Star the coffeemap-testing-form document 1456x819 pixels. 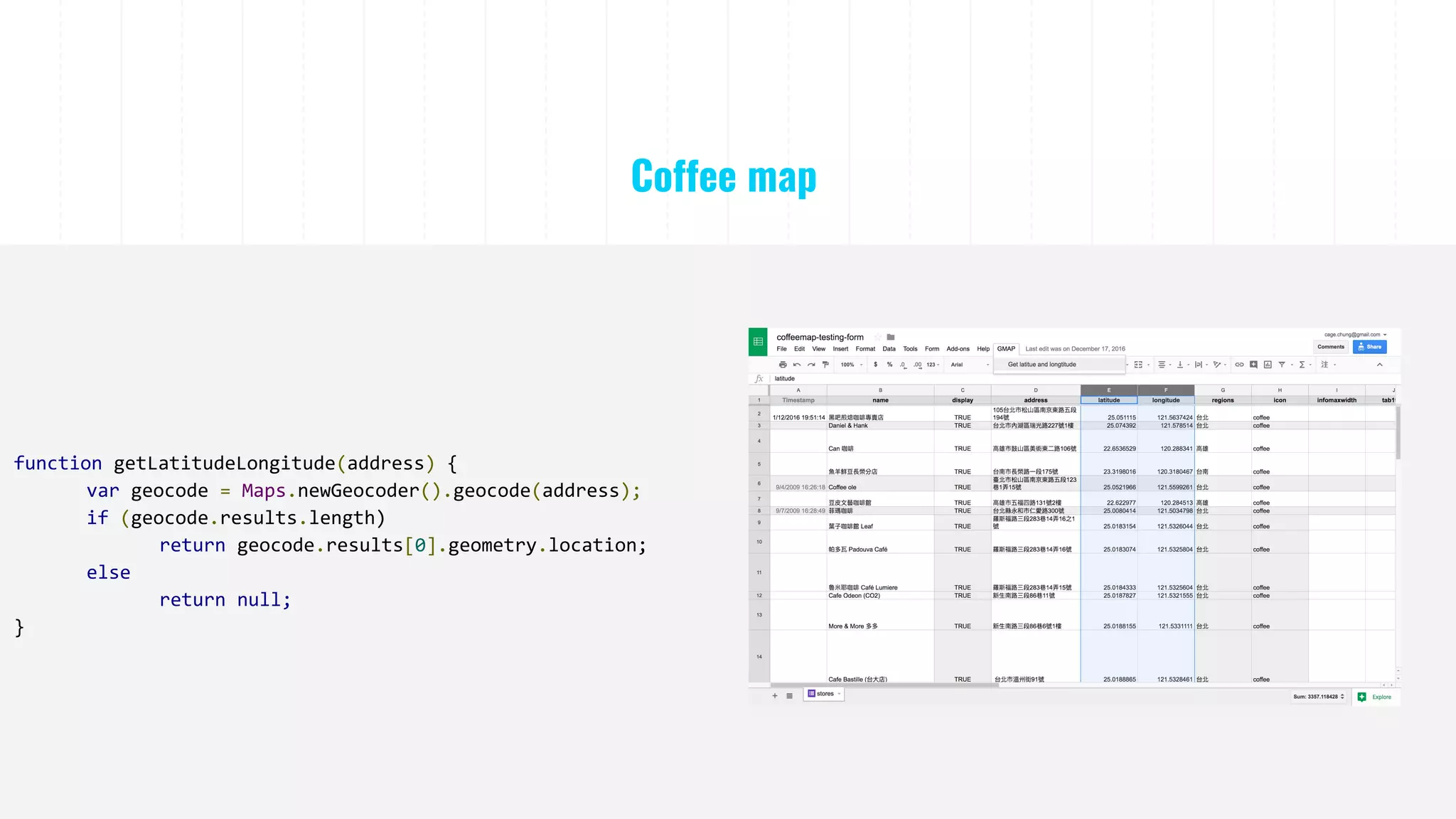(x=878, y=337)
